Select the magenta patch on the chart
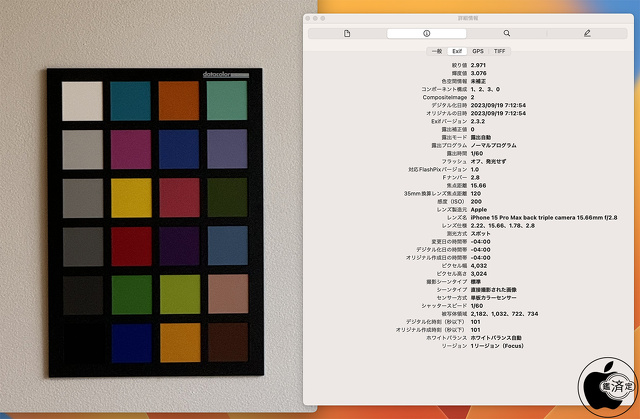 (x=130, y=149)
